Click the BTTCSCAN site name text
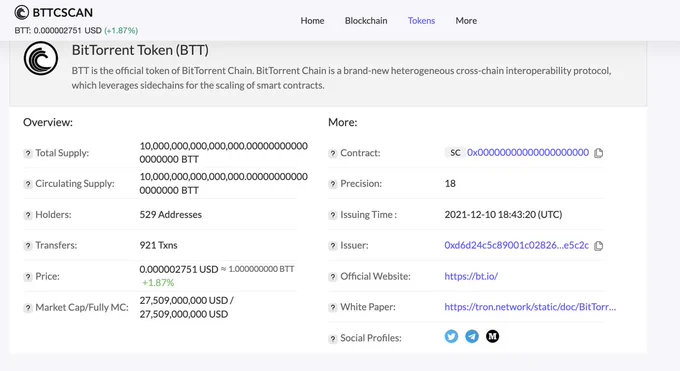 pyautogui.click(x=62, y=13)
